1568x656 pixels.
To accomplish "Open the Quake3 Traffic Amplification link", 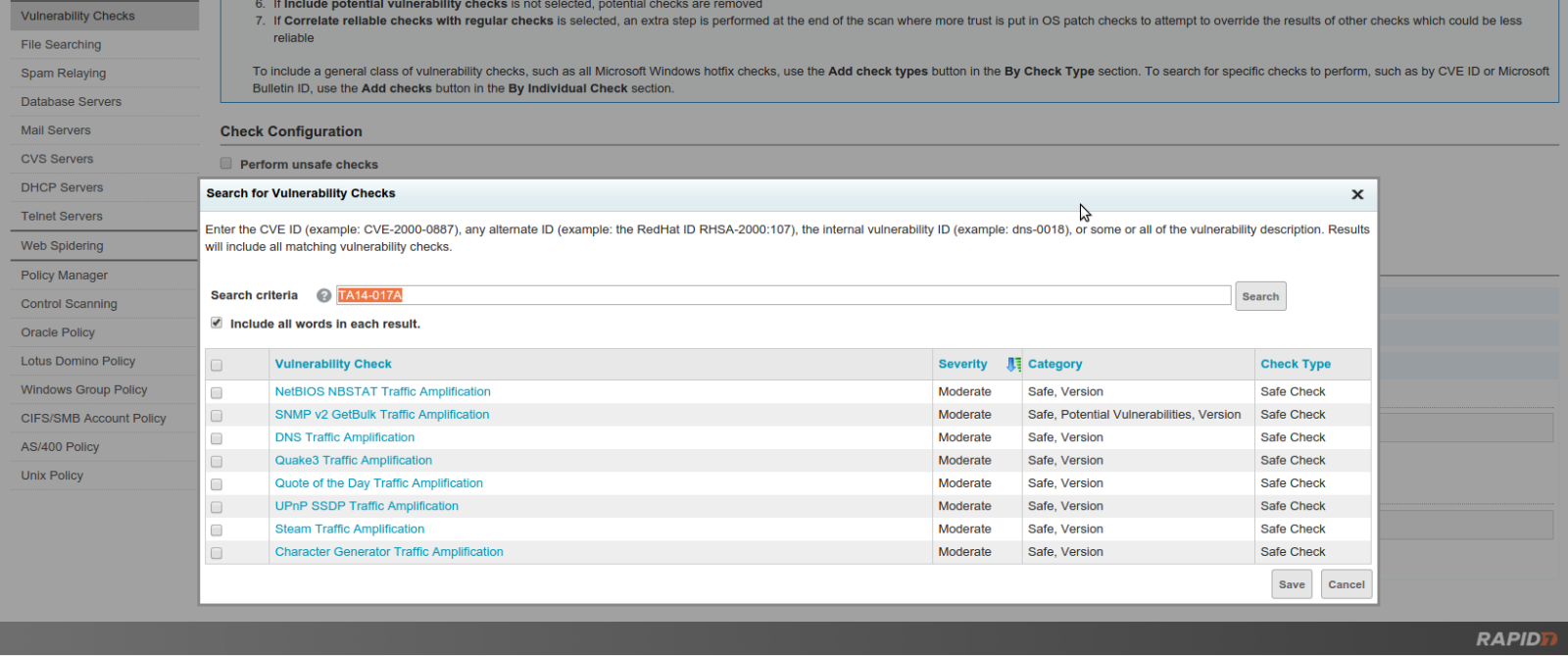I will coord(353,461).
